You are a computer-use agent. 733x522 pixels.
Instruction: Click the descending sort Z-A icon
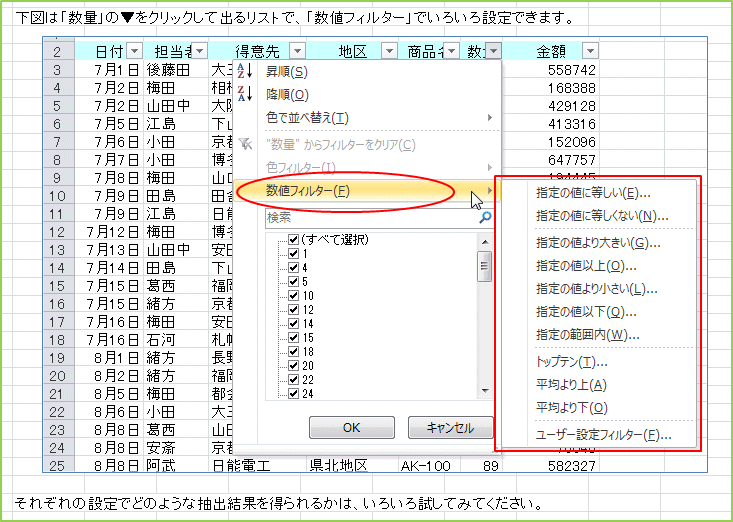coord(245,93)
